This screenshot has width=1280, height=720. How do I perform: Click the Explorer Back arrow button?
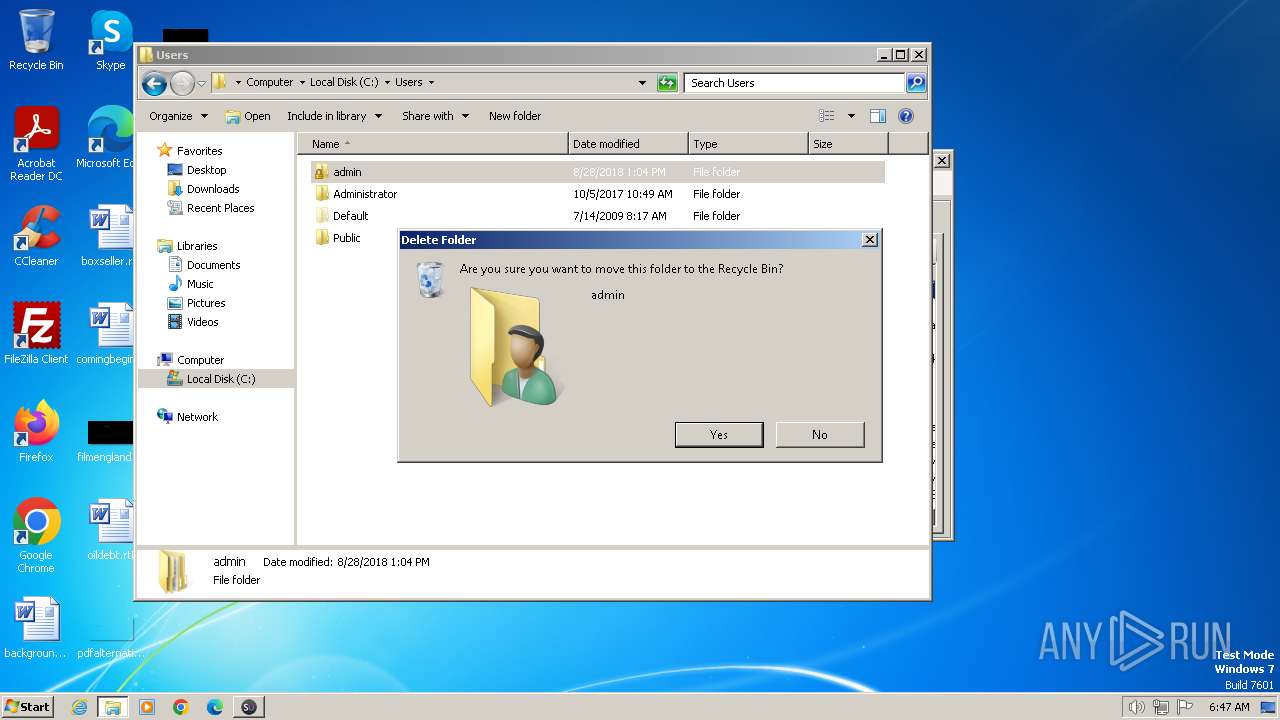(154, 83)
